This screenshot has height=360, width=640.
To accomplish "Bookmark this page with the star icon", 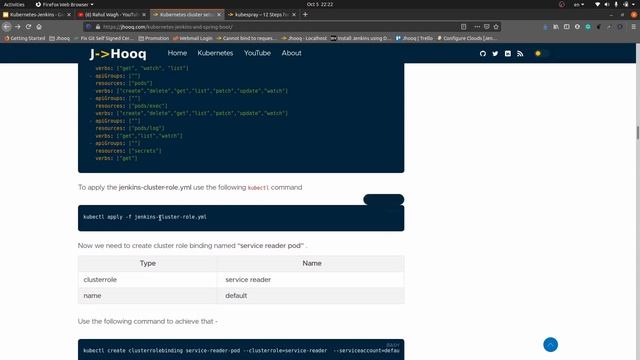I will [496, 27].
